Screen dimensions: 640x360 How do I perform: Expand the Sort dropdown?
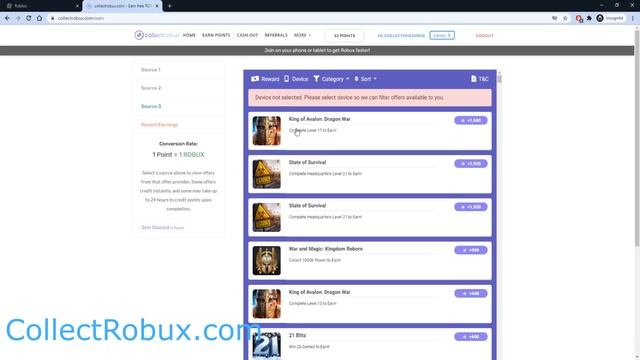point(365,79)
